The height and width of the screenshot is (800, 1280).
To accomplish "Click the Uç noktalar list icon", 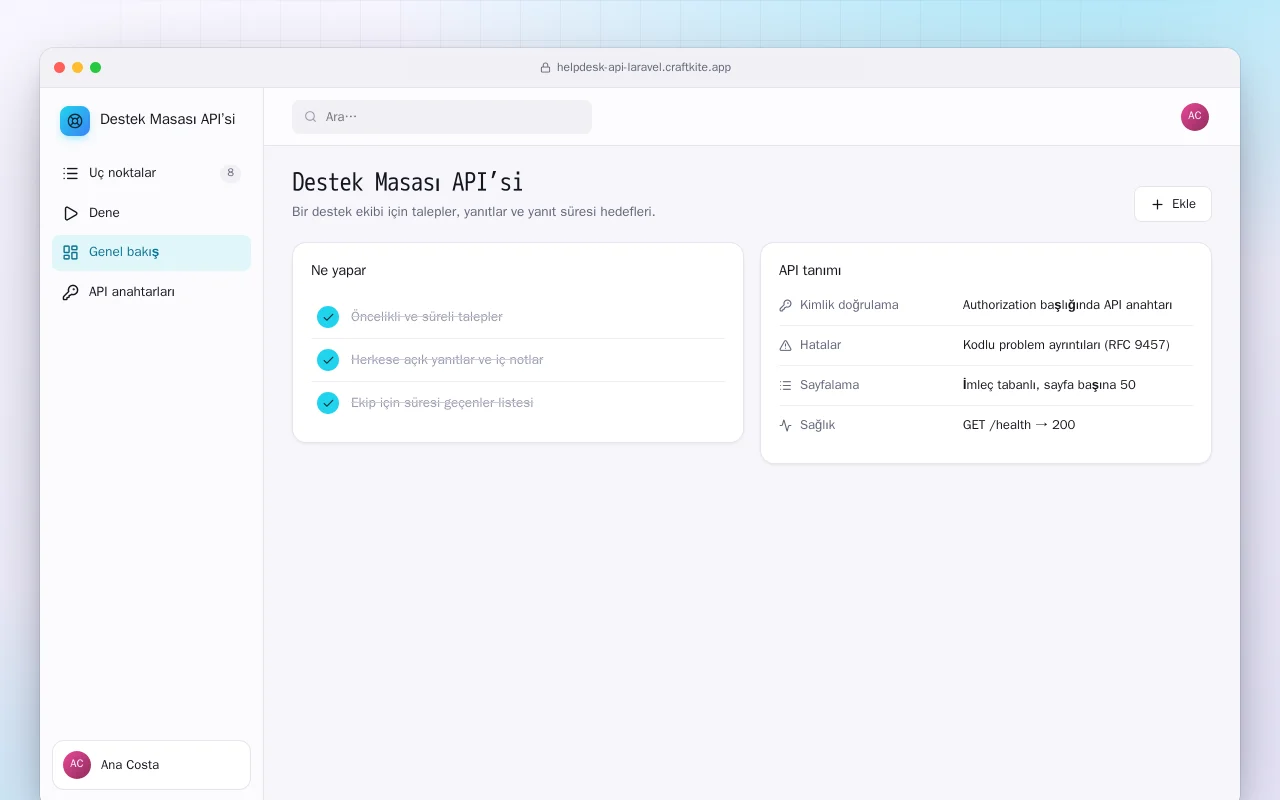I will tap(70, 173).
